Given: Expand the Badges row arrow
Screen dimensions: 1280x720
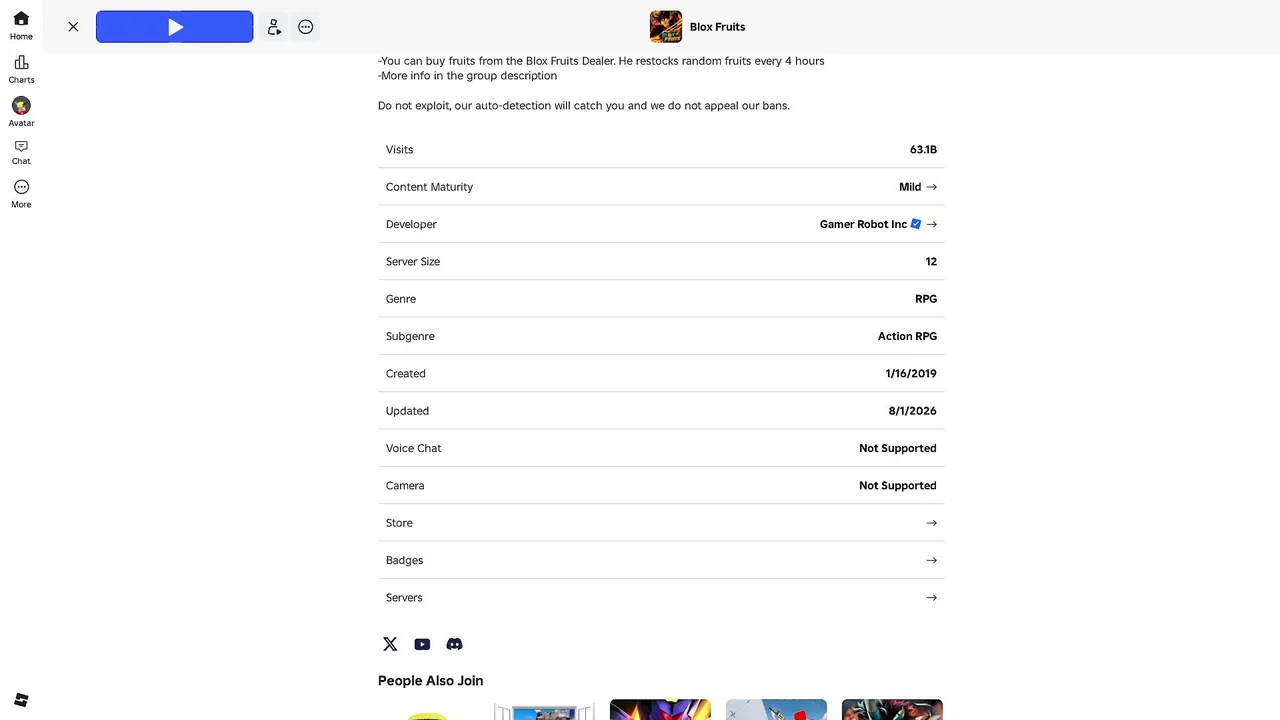Looking at the screenshot, I should [x=931, y=560].
